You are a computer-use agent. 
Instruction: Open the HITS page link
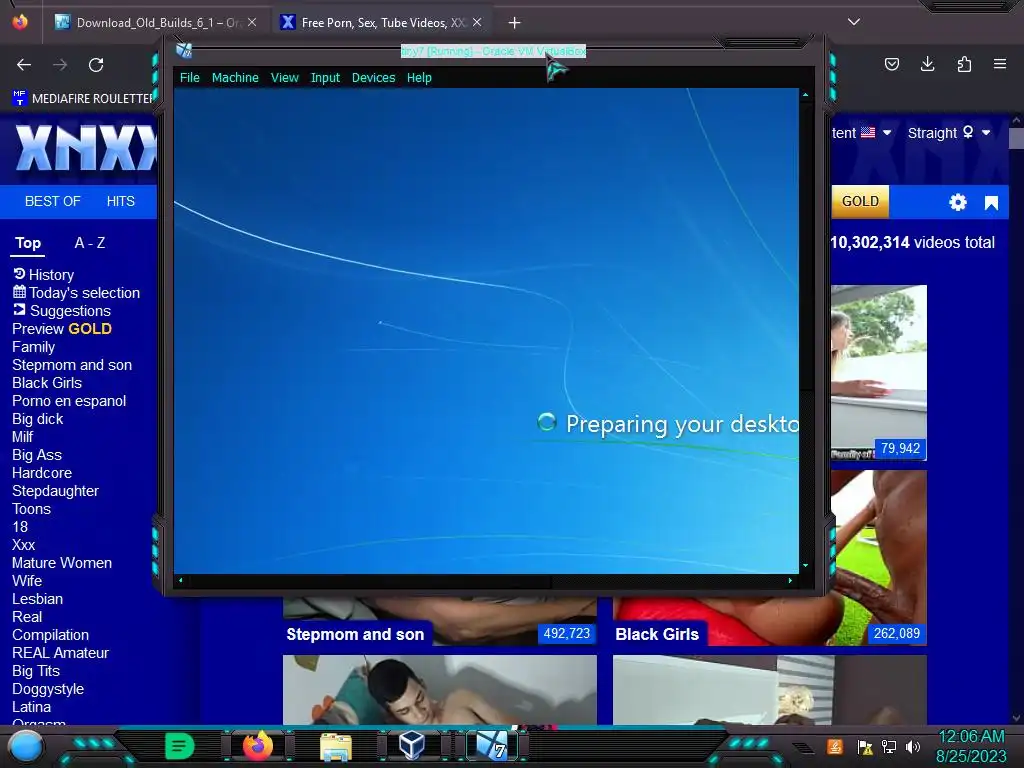121,201
